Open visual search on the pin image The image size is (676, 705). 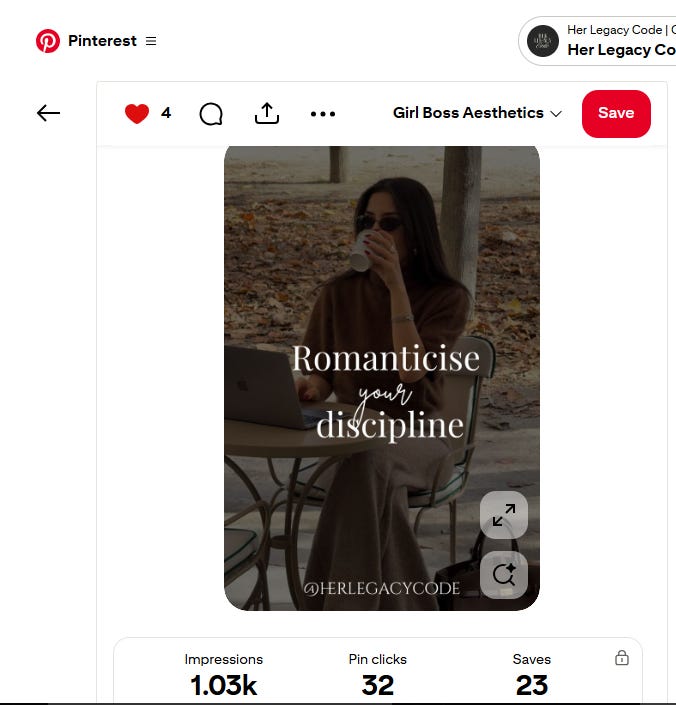[x=504, y=575]
